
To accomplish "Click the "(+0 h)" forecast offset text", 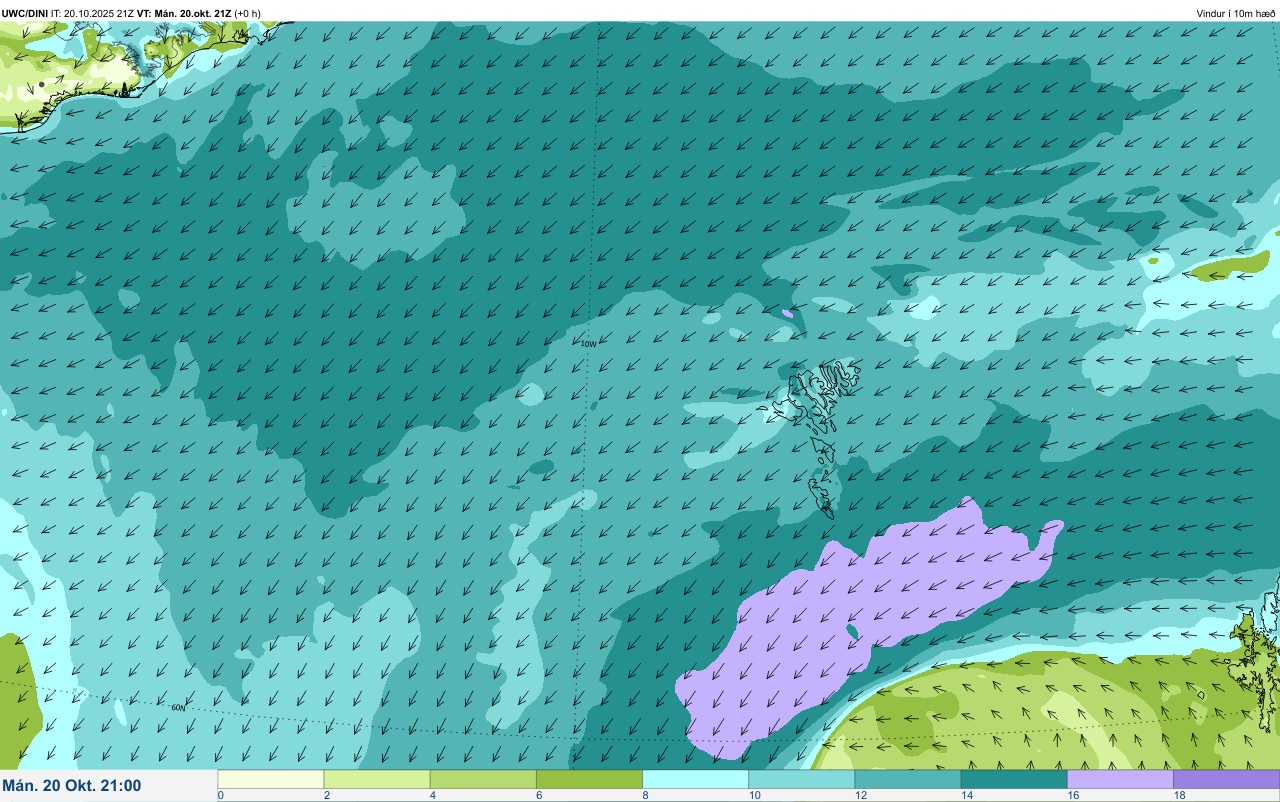I will pyautogui.click(x=248, y=13).
